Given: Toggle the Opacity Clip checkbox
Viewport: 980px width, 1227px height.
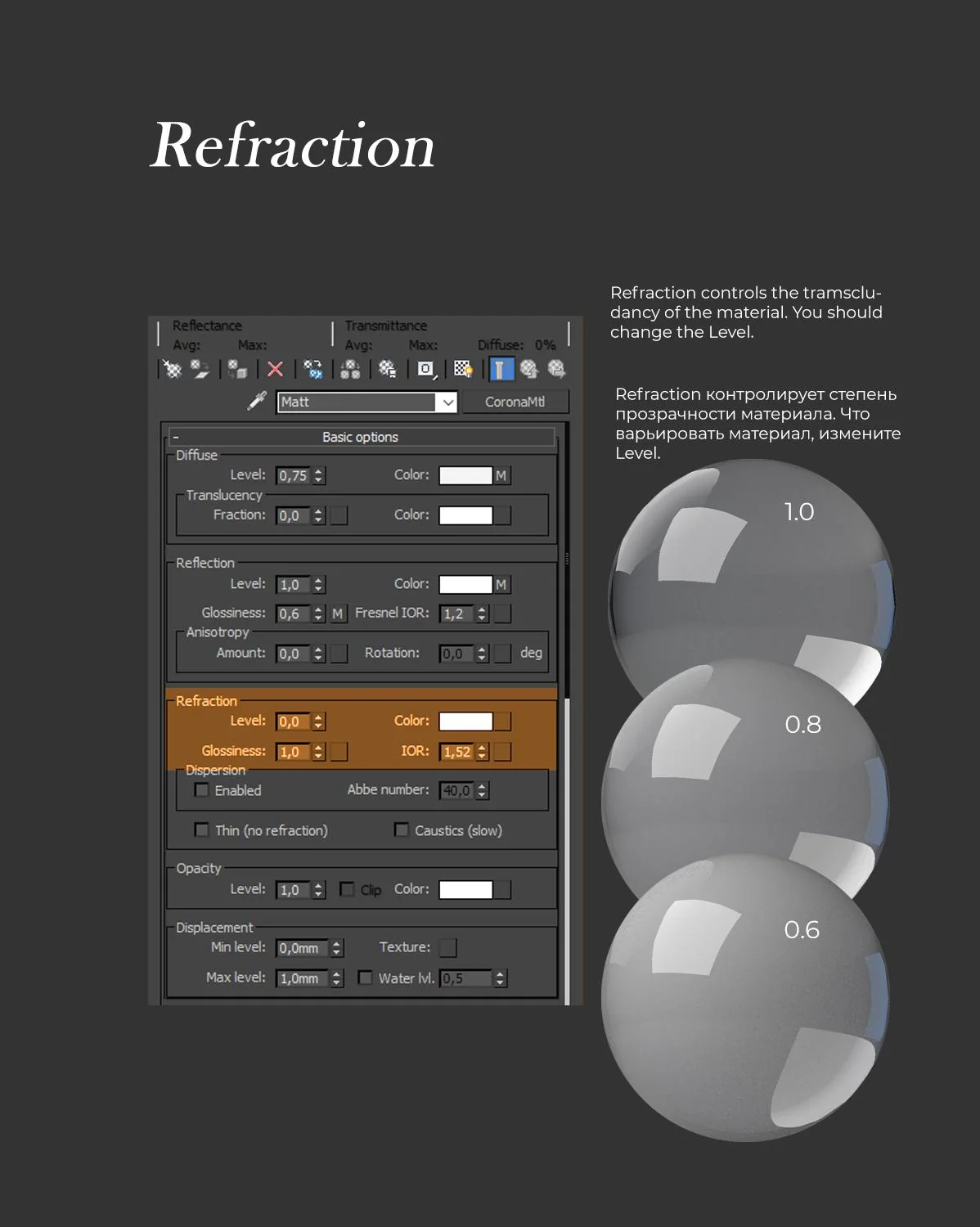Looking at the screenshot, I should (x=348, y=889).
